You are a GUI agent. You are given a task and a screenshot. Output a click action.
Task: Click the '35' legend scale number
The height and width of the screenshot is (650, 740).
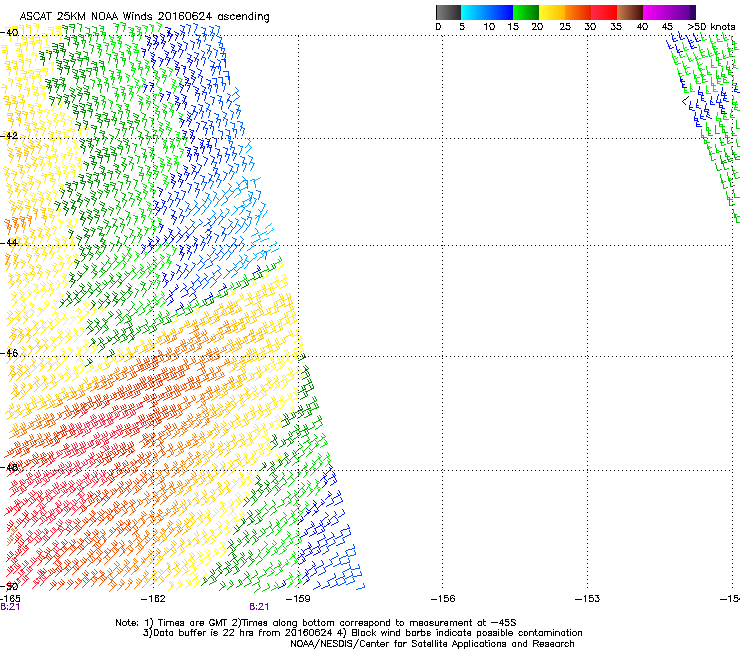tap(616, 27)
